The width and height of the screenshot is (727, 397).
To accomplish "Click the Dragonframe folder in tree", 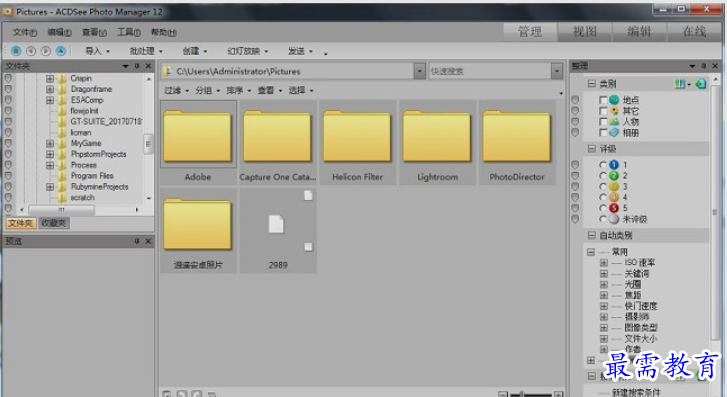I will (x=91, y=89).
